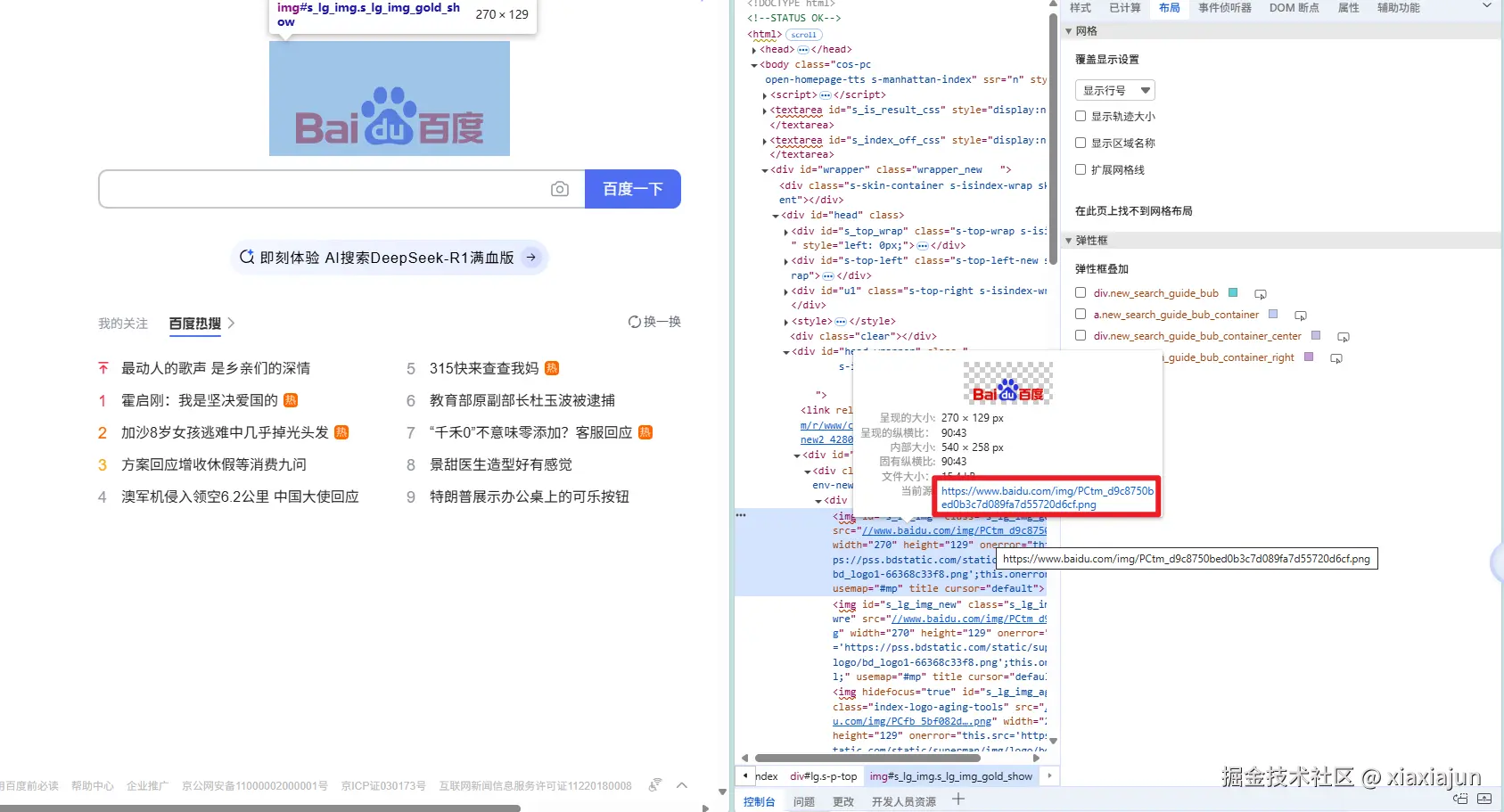Viewport: 1504px width, 812px height.
Task: Click the 热 badge beside 霍启刚 headline
Action: point(291,400)
